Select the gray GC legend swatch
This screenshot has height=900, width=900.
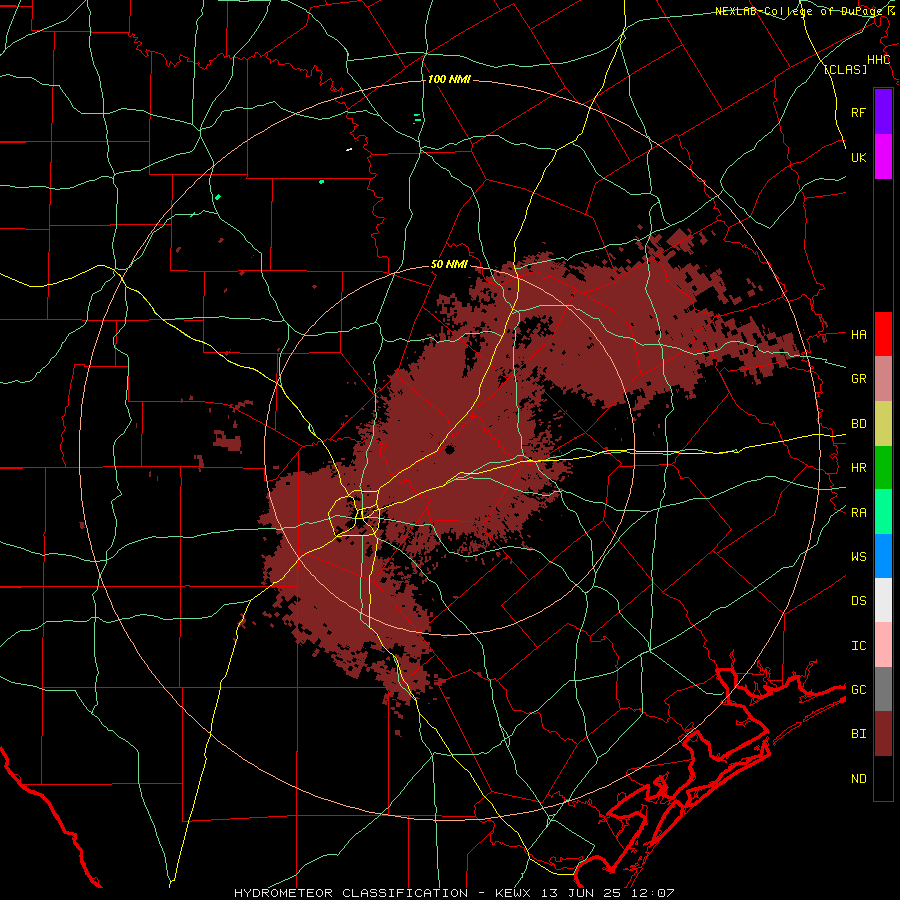tap(883, 689)
